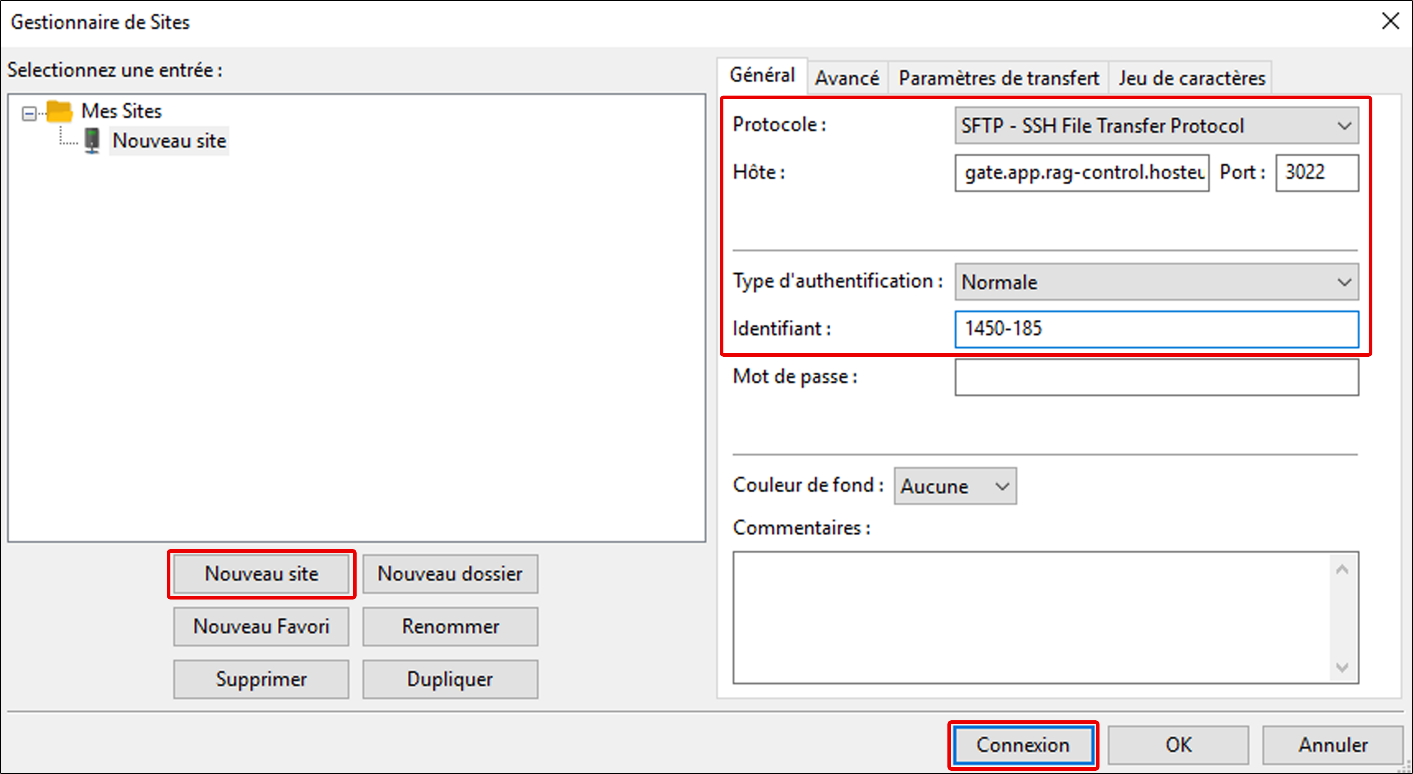Screen dimensions: 1413x774
Task: Switch to the Avancé tab
Action: 846,78
